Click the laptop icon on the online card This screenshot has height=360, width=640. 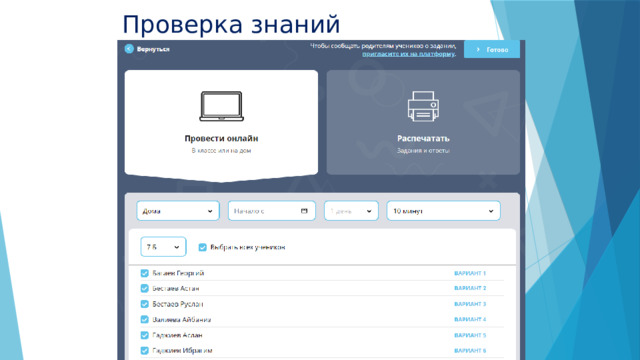[x=221, y=106]
